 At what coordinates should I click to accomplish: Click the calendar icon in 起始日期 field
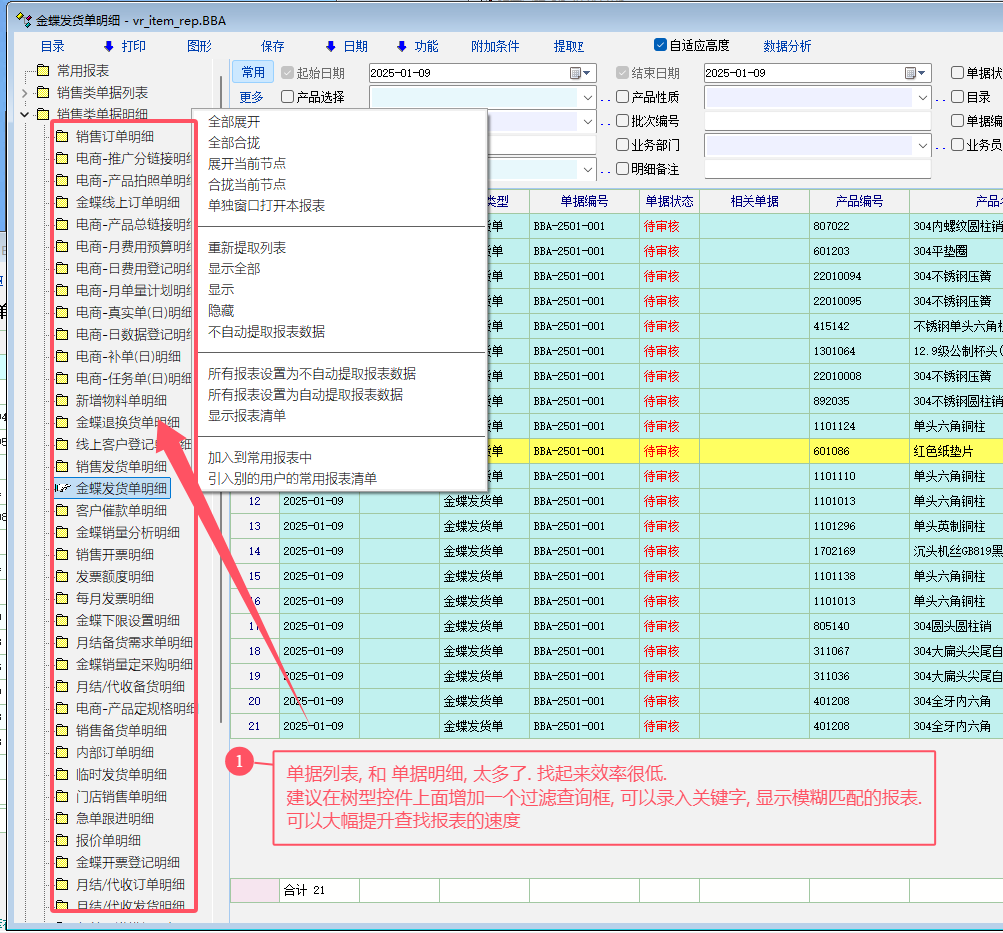(x=575, y=73)
